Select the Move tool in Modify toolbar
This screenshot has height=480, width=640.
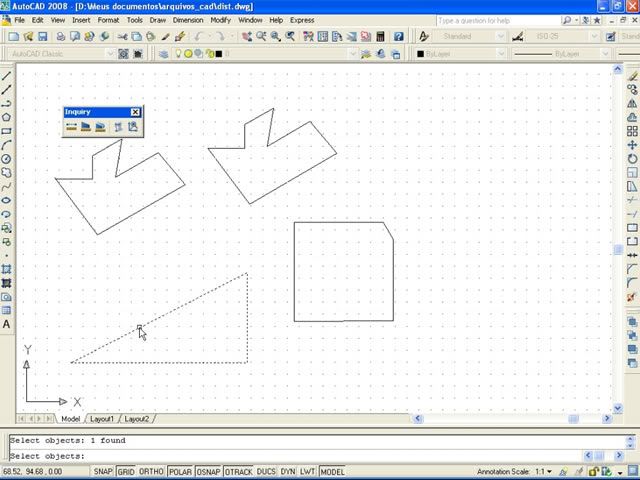632,145
